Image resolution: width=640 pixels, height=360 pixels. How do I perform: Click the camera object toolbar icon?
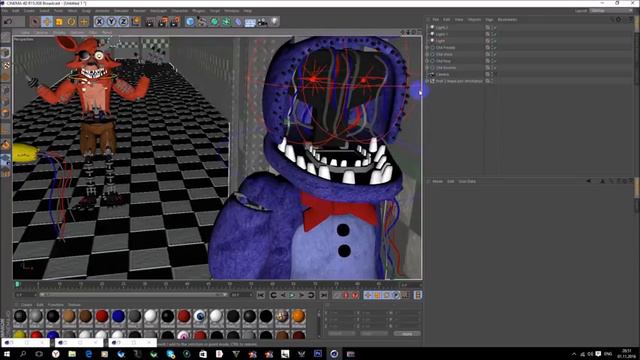pos(262,21)
